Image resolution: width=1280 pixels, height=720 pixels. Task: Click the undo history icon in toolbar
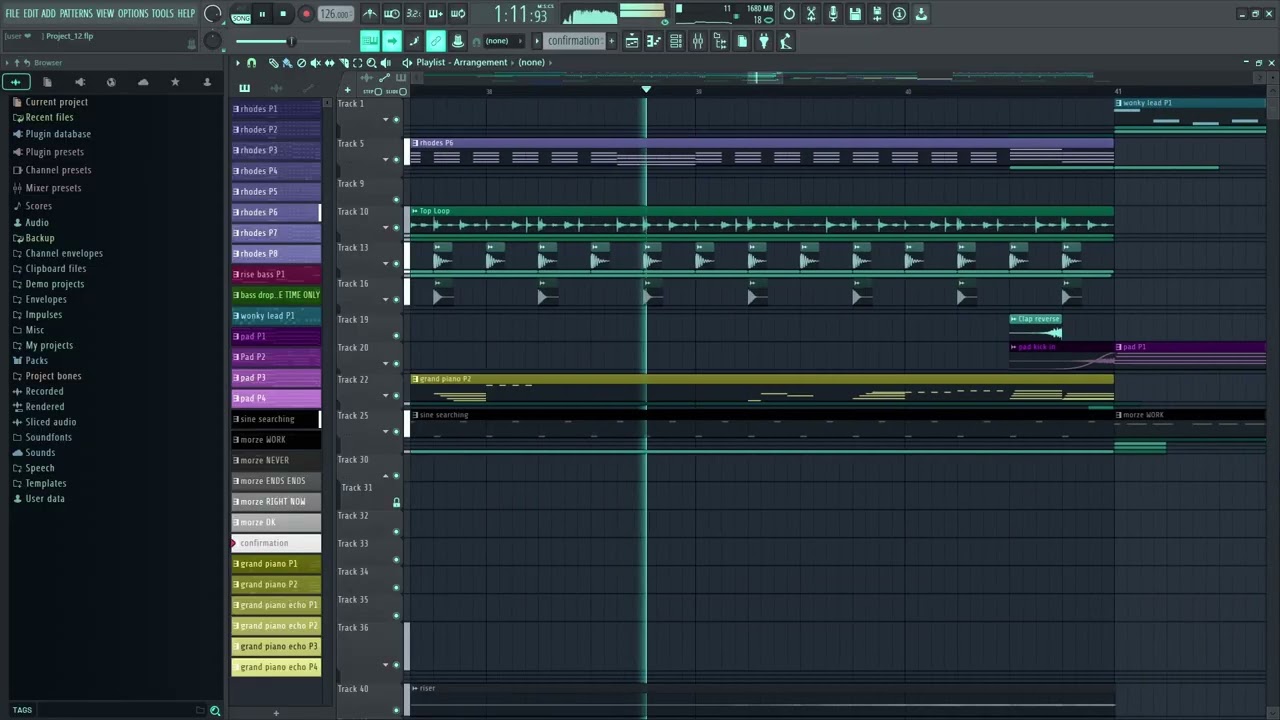(789, 14)
